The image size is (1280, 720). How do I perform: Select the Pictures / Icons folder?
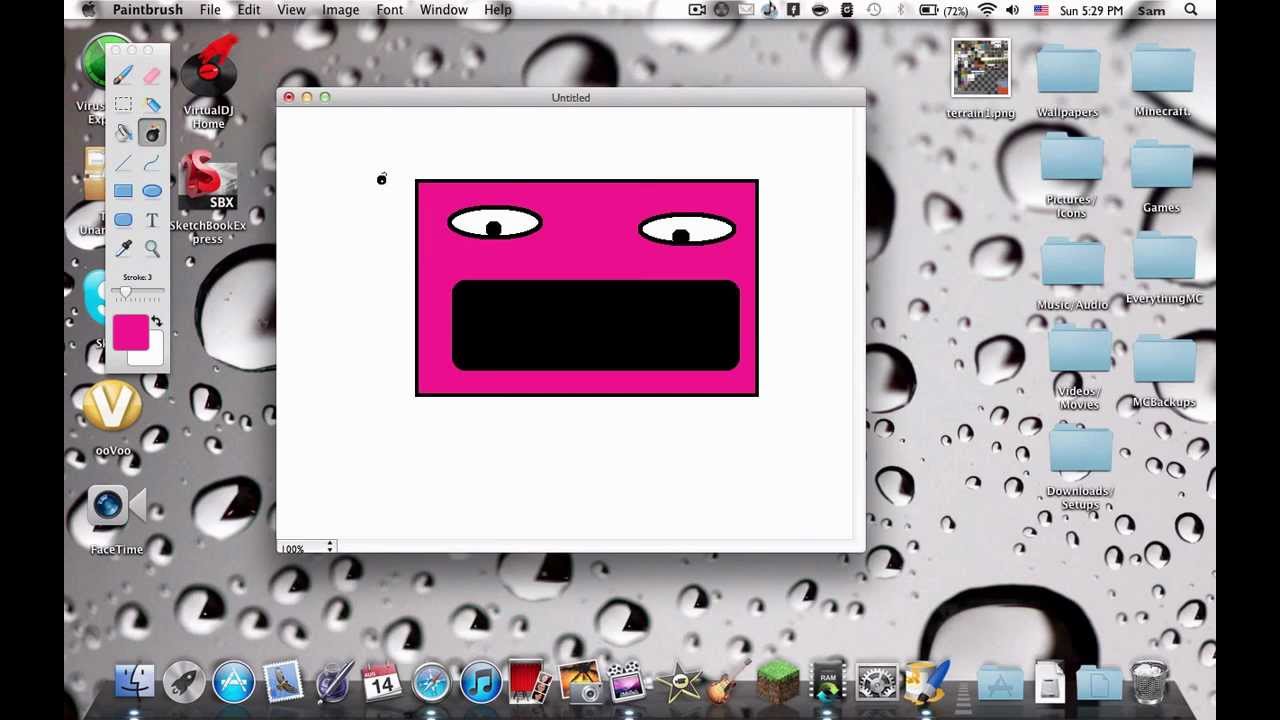click(x=1071, y=176)
